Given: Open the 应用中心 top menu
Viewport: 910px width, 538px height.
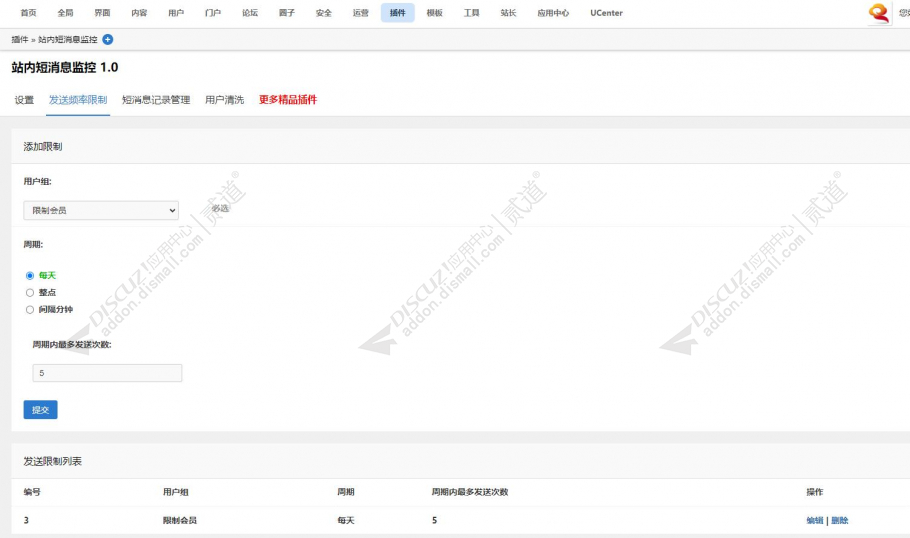Looking at the screenshot, I should [x=553, y=13].
